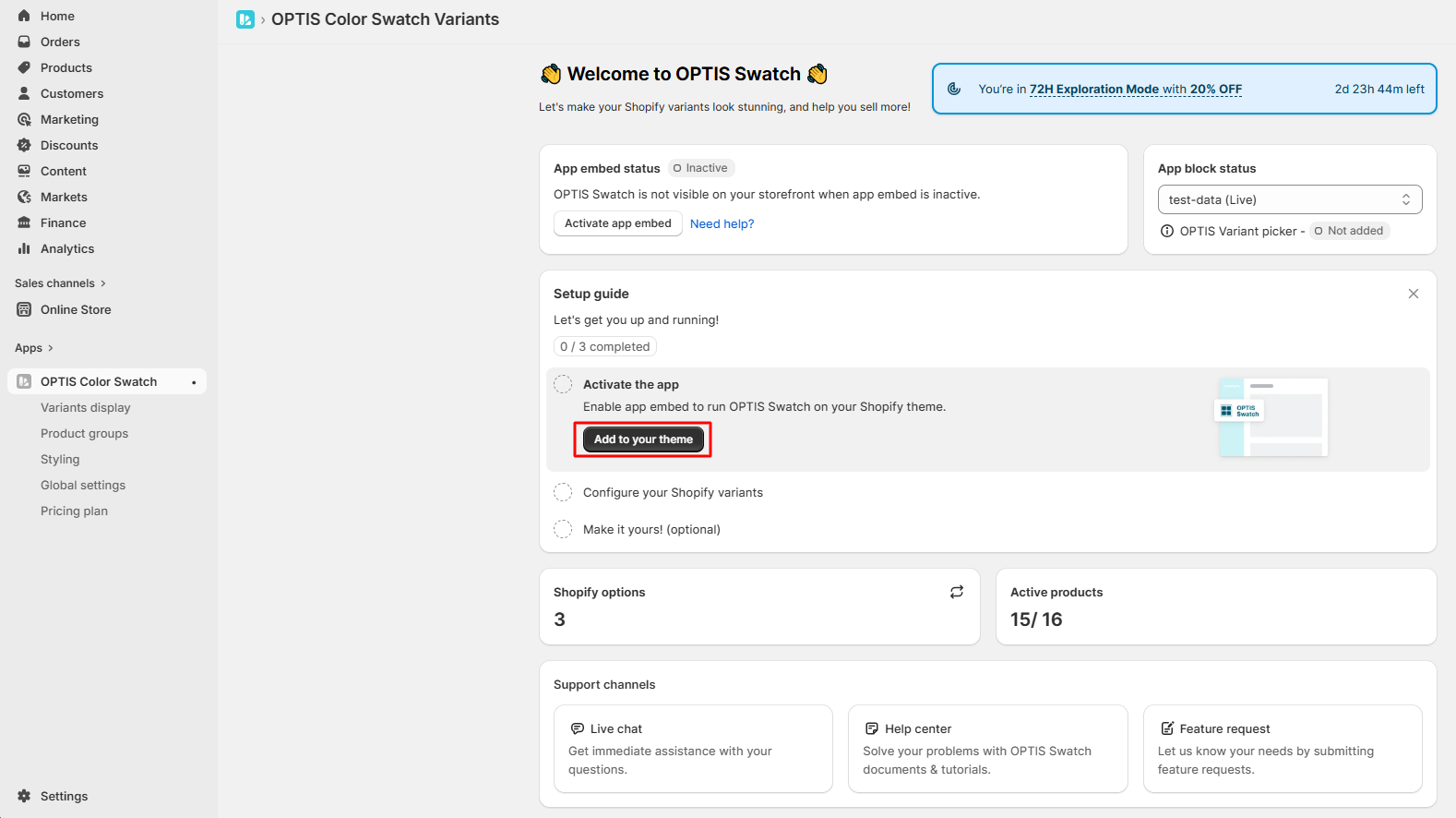Screen dimensions: 1456x818
Task: Go to Styling page
Action: 60,459
